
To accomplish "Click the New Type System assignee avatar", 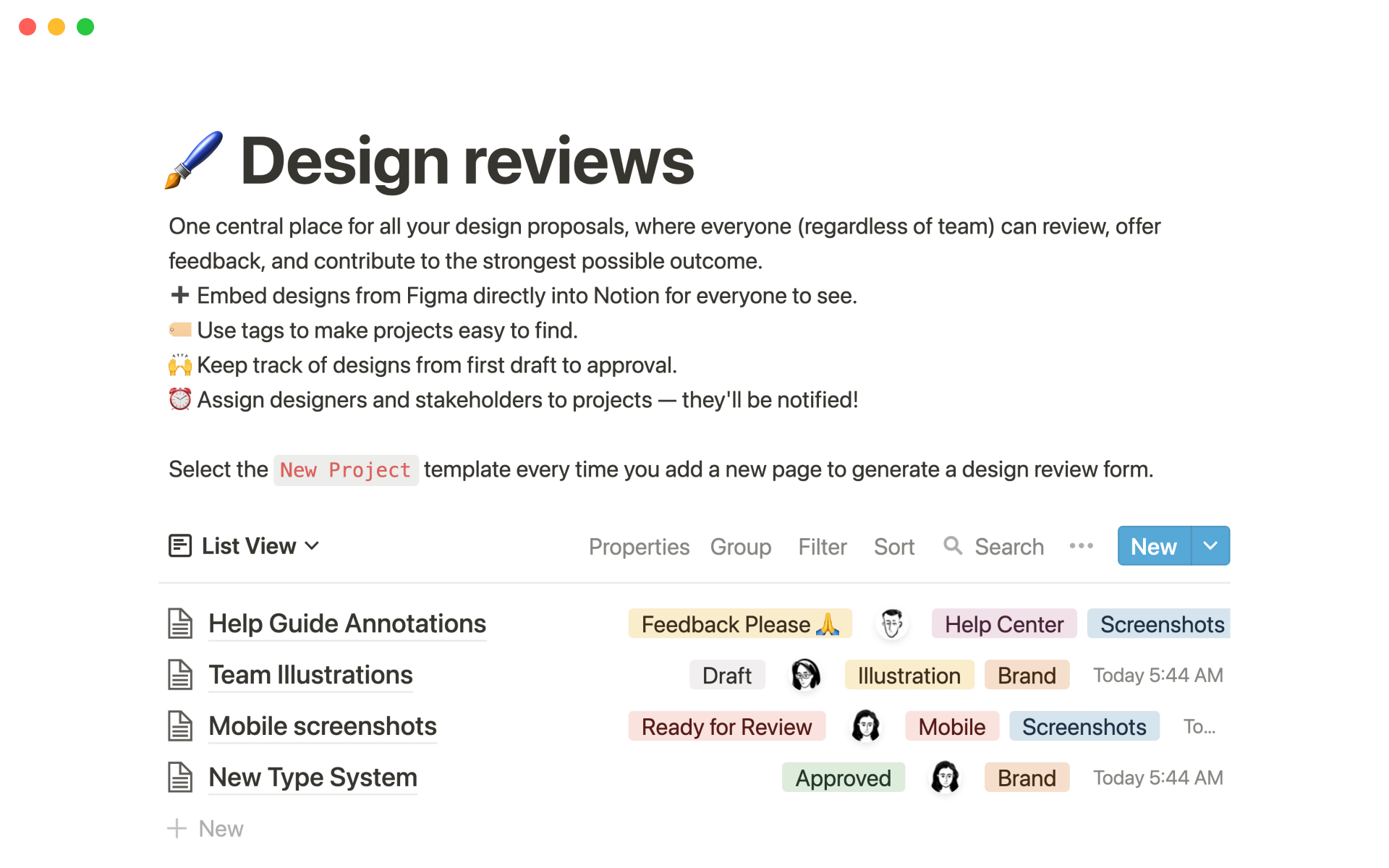I will (945, 778).
